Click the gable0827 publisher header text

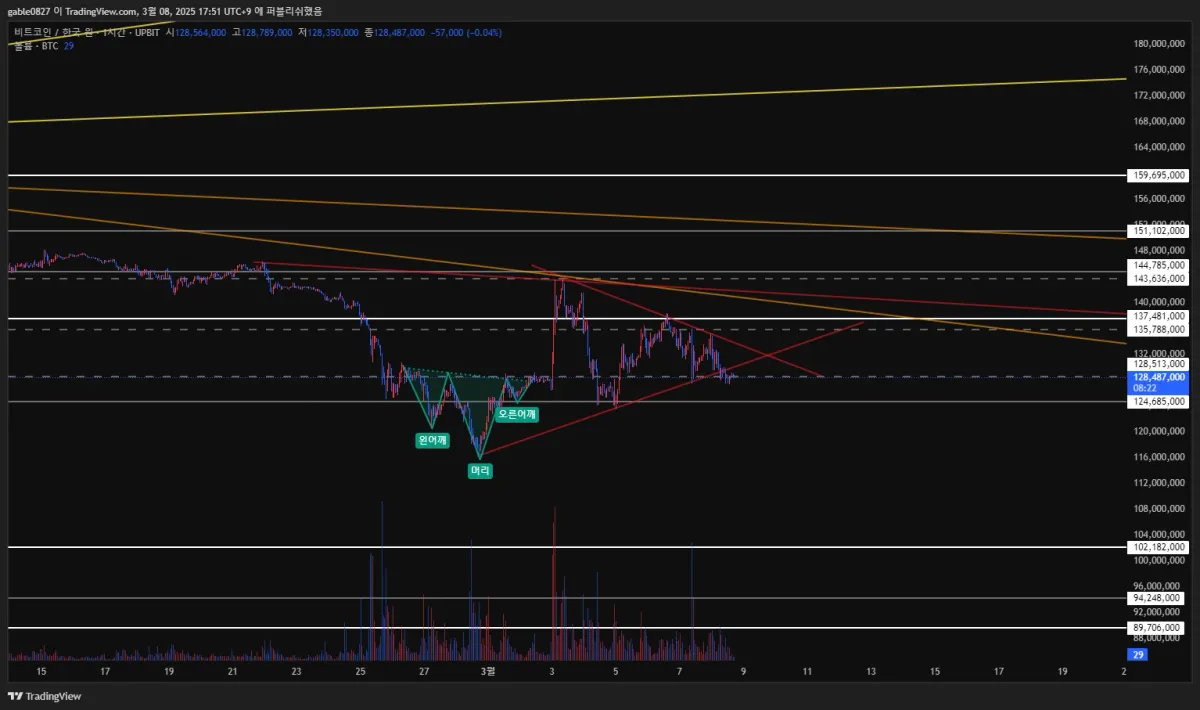click(x=31, y=11)
